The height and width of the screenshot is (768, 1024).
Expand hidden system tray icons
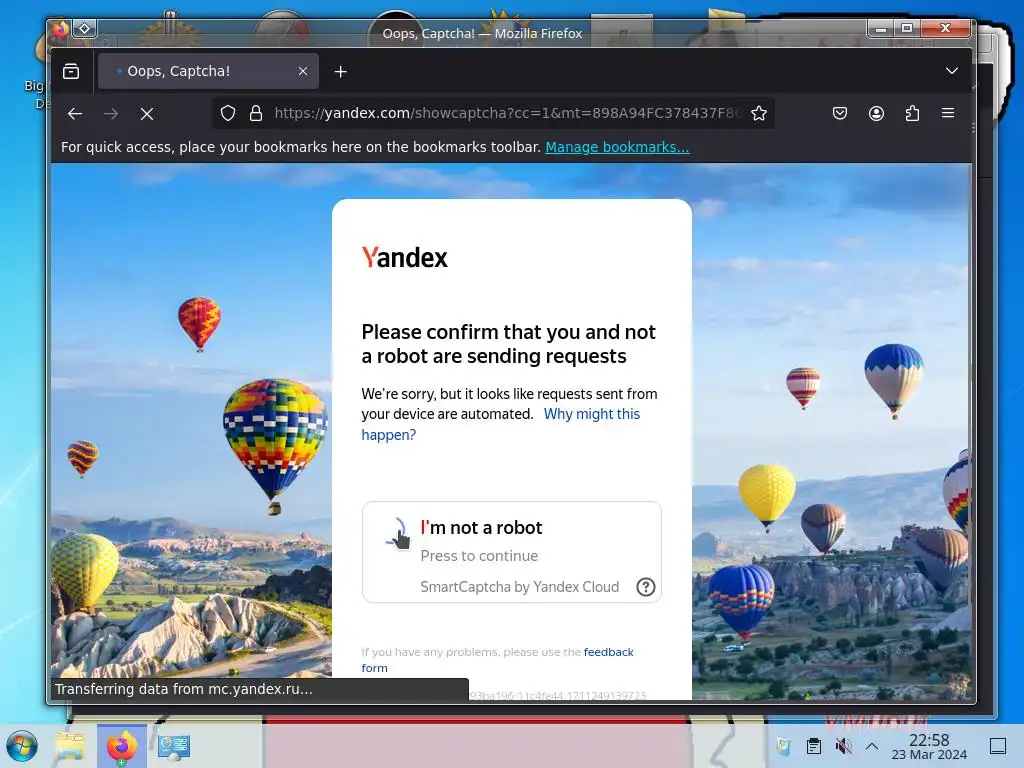[x=872, y=746]
